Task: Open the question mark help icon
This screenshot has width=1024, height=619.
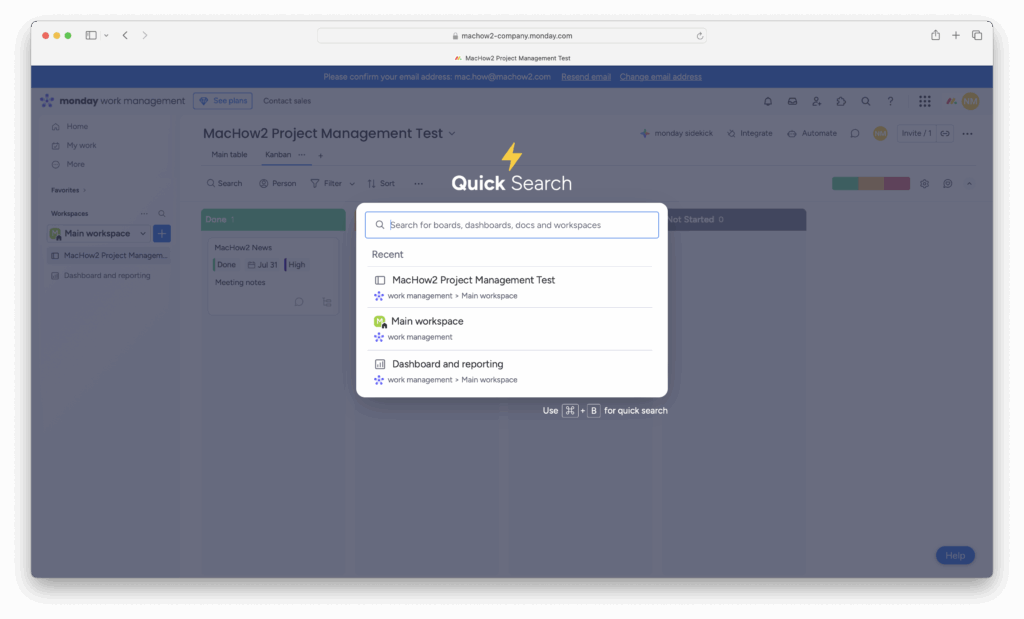Action: 890,101
